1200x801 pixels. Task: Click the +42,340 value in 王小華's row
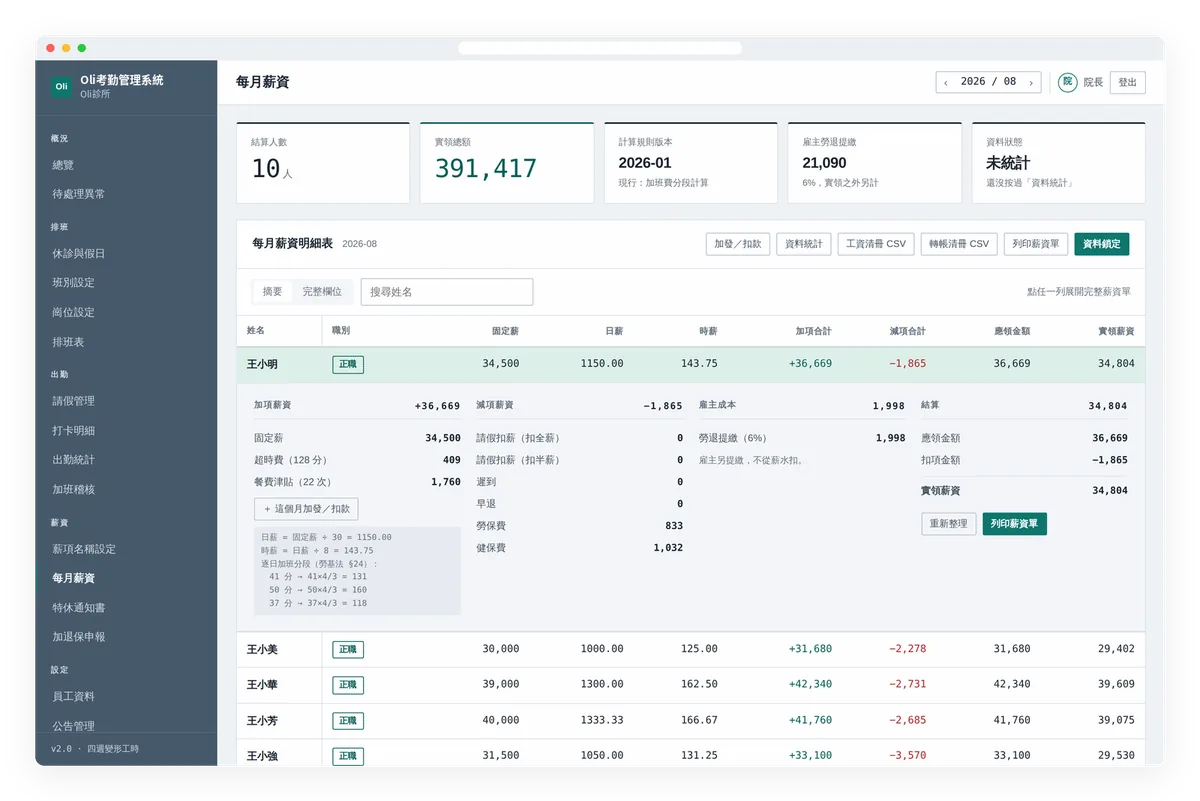click(810, 685)
